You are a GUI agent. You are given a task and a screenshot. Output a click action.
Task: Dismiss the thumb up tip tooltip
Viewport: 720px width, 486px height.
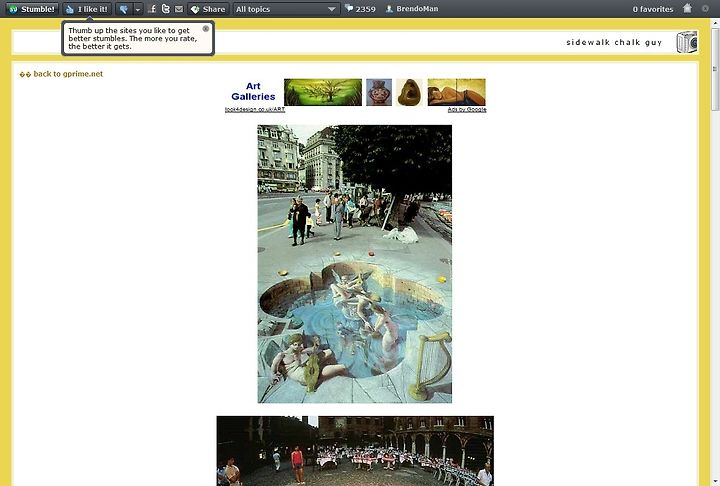pyautogui.click(x=206, y=28)
